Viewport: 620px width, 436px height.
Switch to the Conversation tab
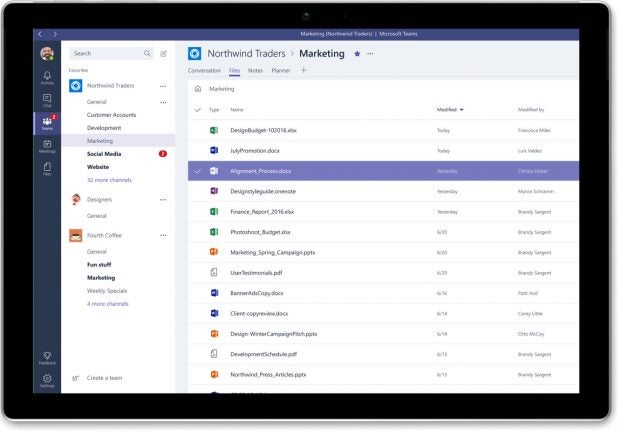click(204, 70)
